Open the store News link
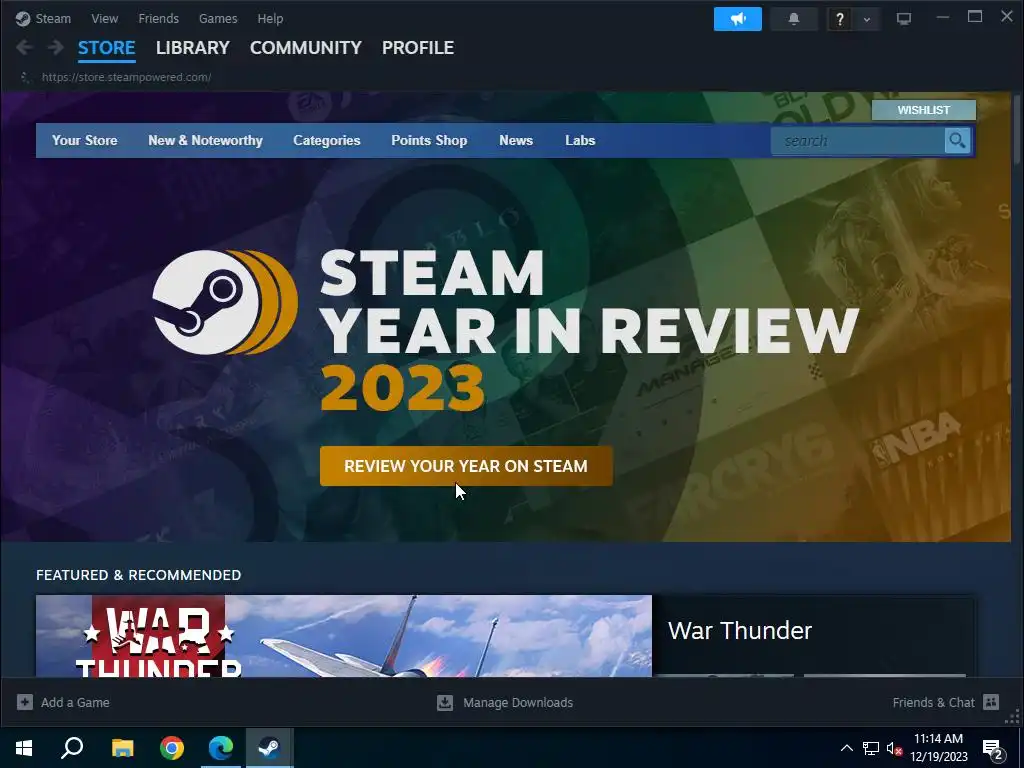 pos(516,140)
